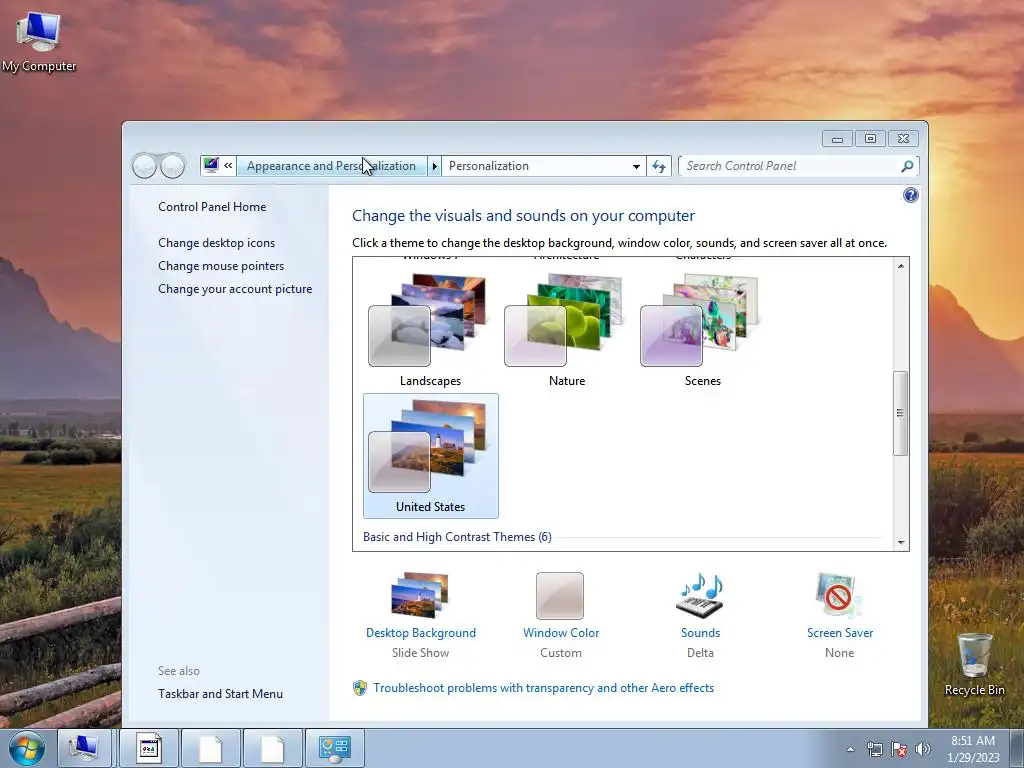This screenshot has height=768, width=1024.
Task: Click the volume speaker tray icon
Action: tap(923, 749)
